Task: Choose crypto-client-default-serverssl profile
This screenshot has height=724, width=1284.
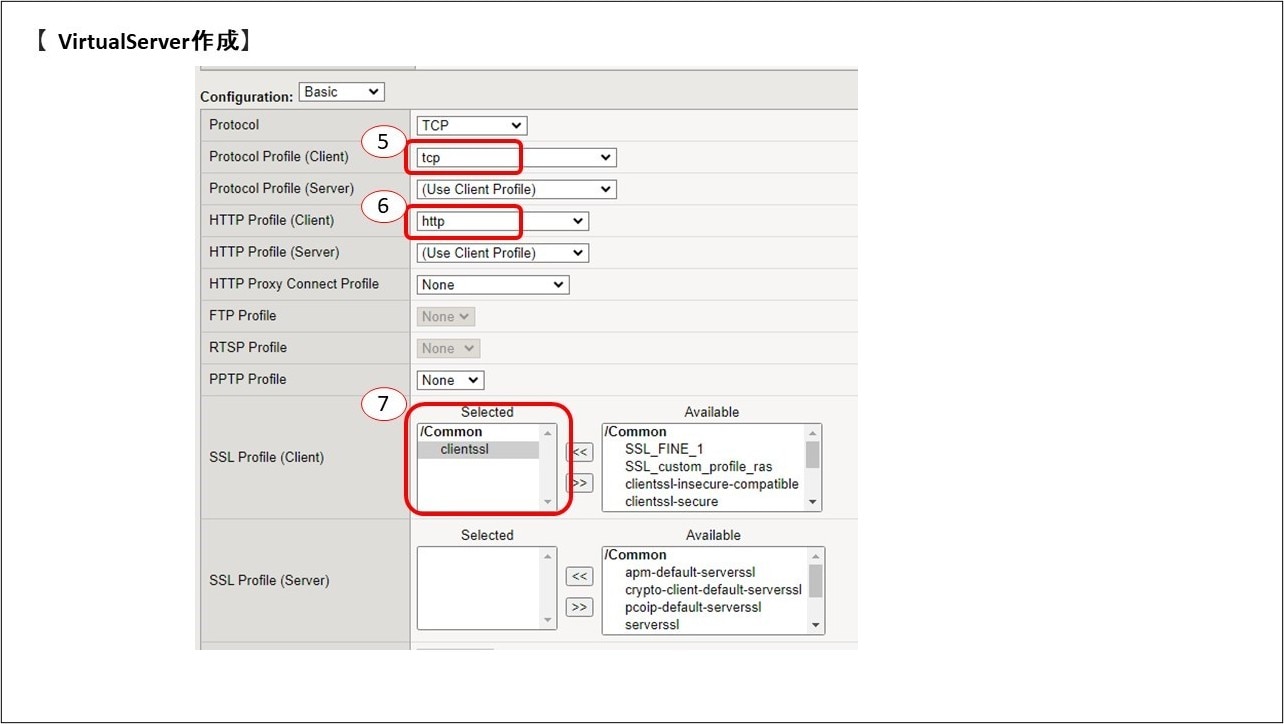Action: coord(713,590)
